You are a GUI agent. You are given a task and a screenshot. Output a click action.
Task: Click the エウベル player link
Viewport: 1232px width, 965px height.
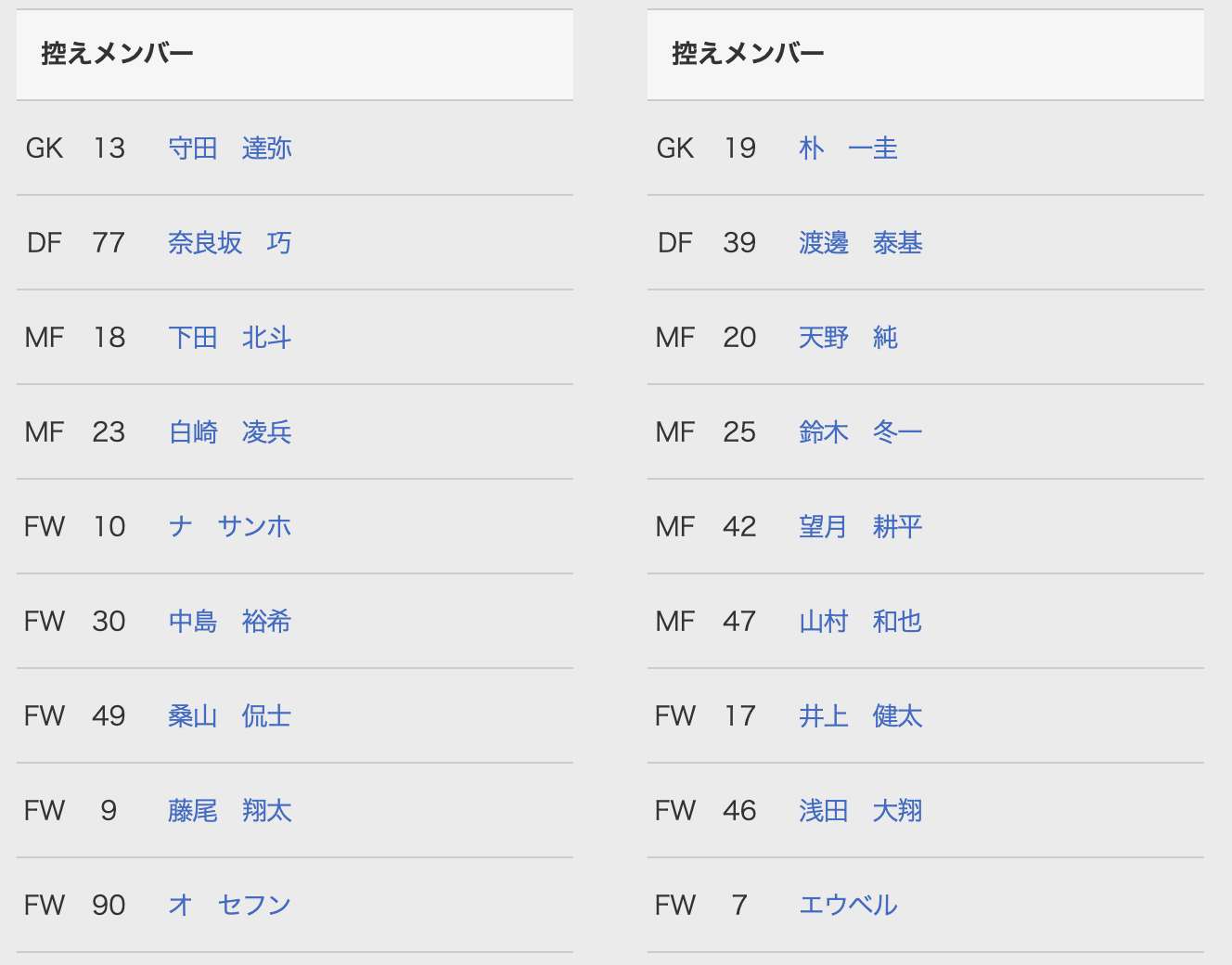(x=848, y=906)
